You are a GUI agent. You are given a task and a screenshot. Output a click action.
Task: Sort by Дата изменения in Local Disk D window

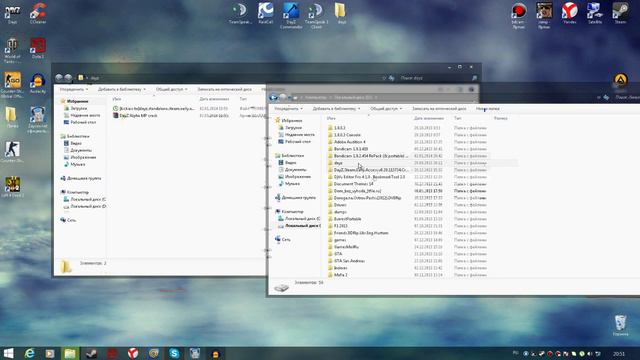[429, 118]
